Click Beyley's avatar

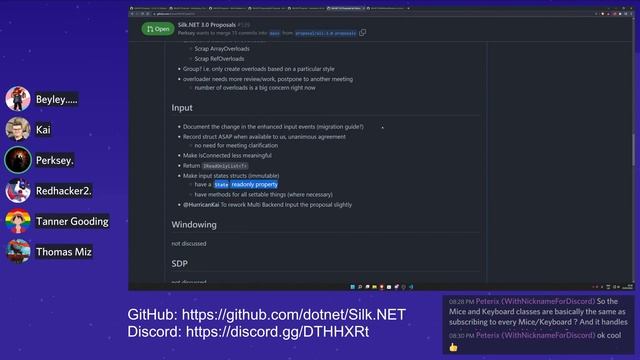18,99
